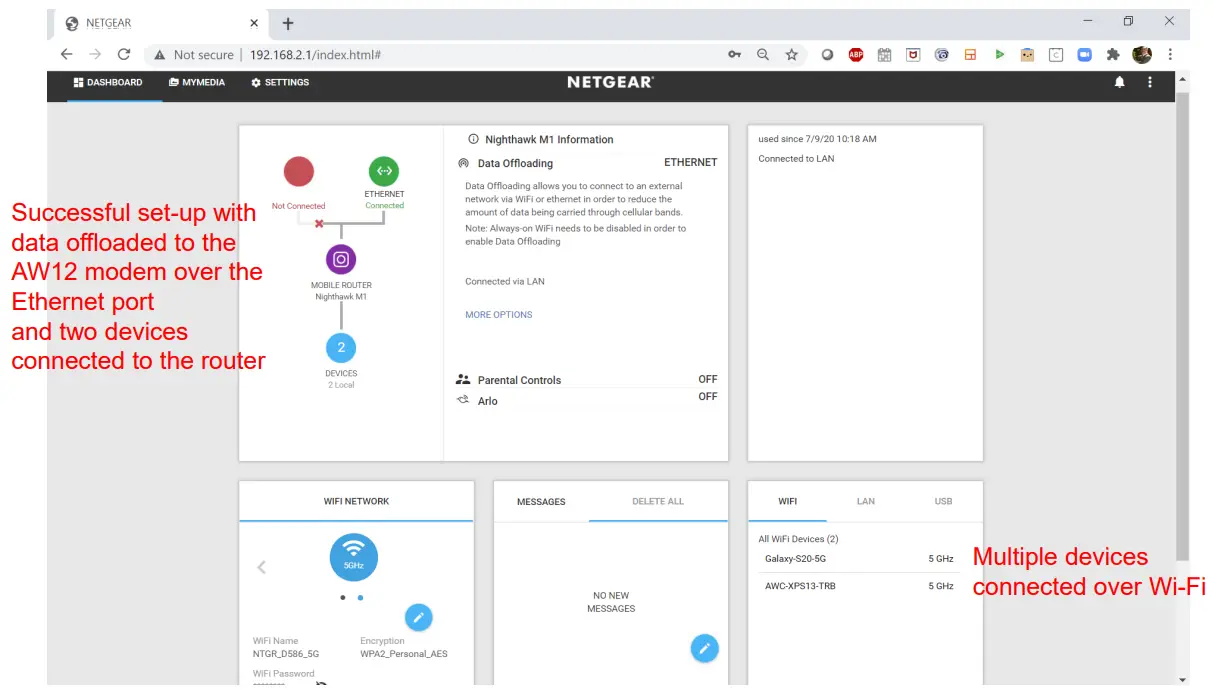The width and height of the screenshot is (1213, 691).
Task: Open the three-dot menu in NETGEAR header
Action: coord(1150,82)
